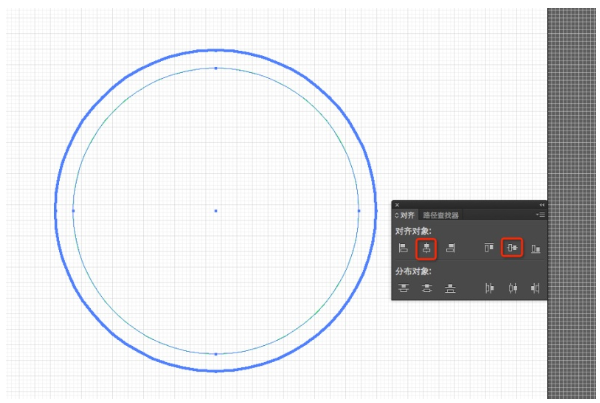Click the inner circle's left anchor point
Image resolution: width=600 pixels, height=403 pixels.
[x=73, y=210]
